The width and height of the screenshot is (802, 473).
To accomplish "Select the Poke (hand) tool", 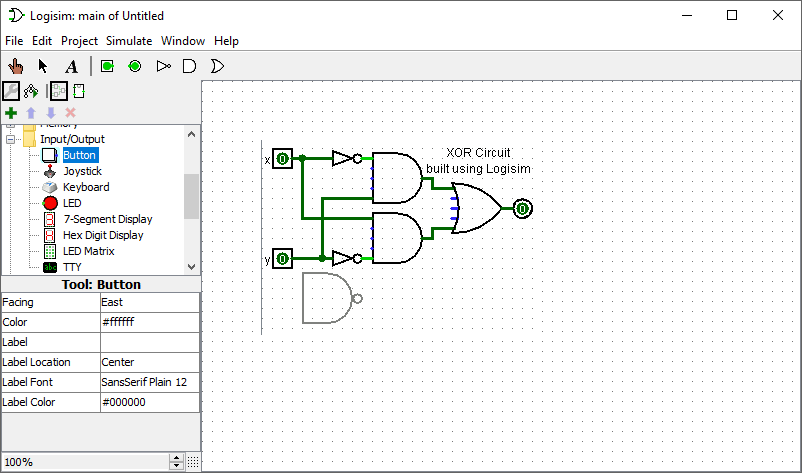I will 15,66.
